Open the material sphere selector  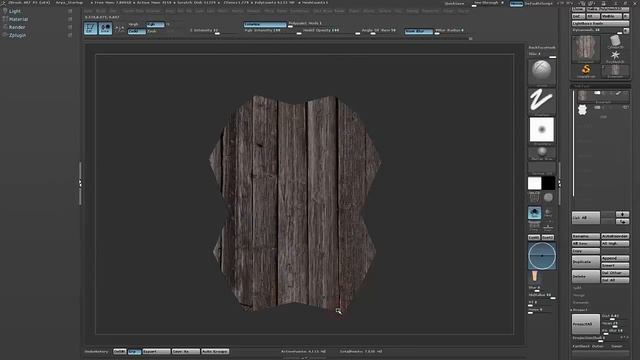[542, 153]
